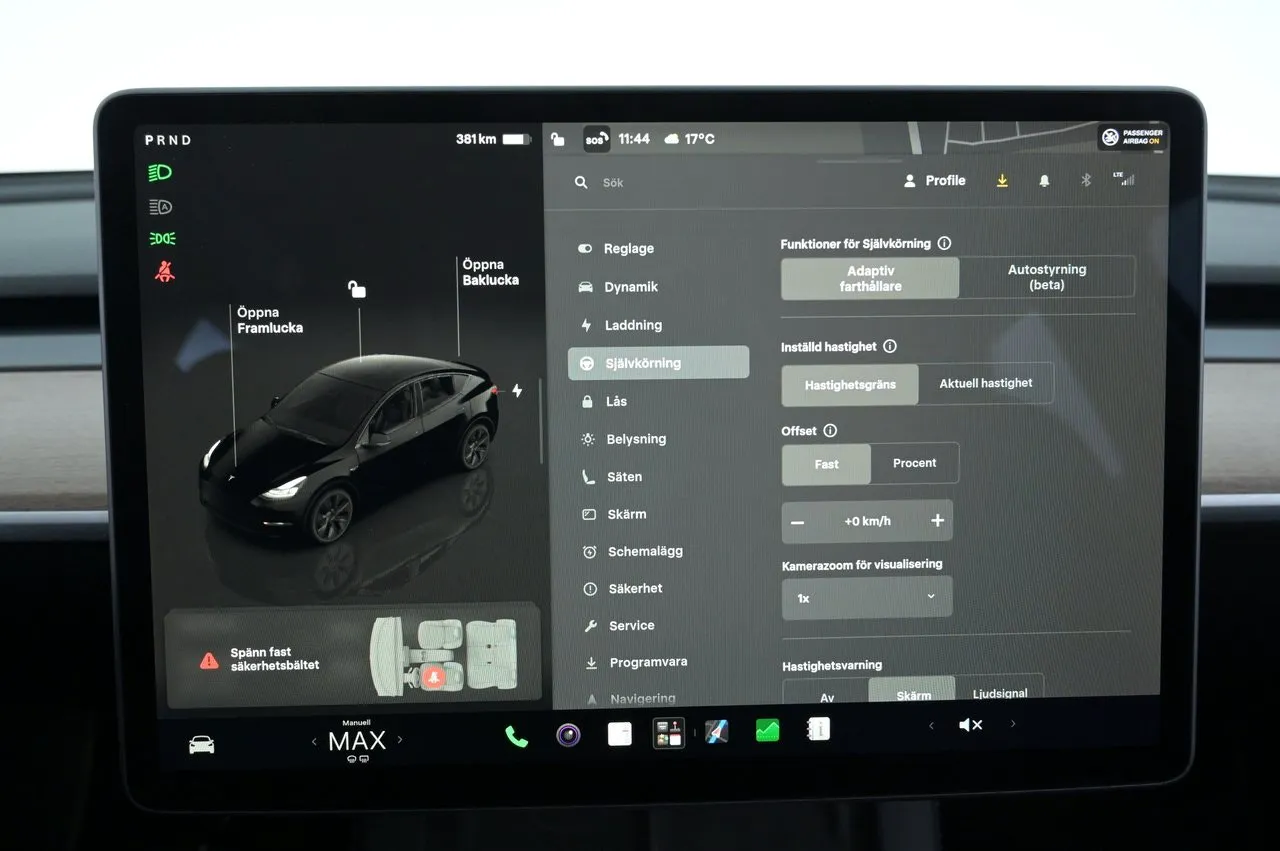
Task: Show info for Funktioner för Självkörning
Action: [945, 243]
